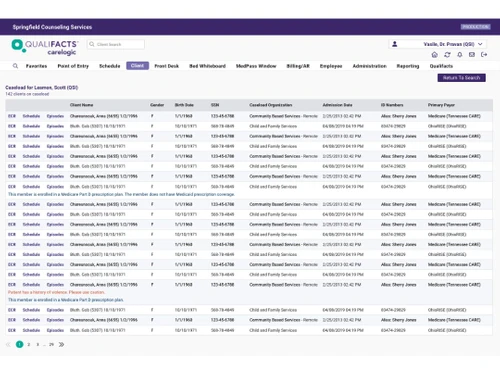The width and height of the screenshot is (500, 375).
Task: Click the Birth Date column header
Action: [x=184, y=105]
